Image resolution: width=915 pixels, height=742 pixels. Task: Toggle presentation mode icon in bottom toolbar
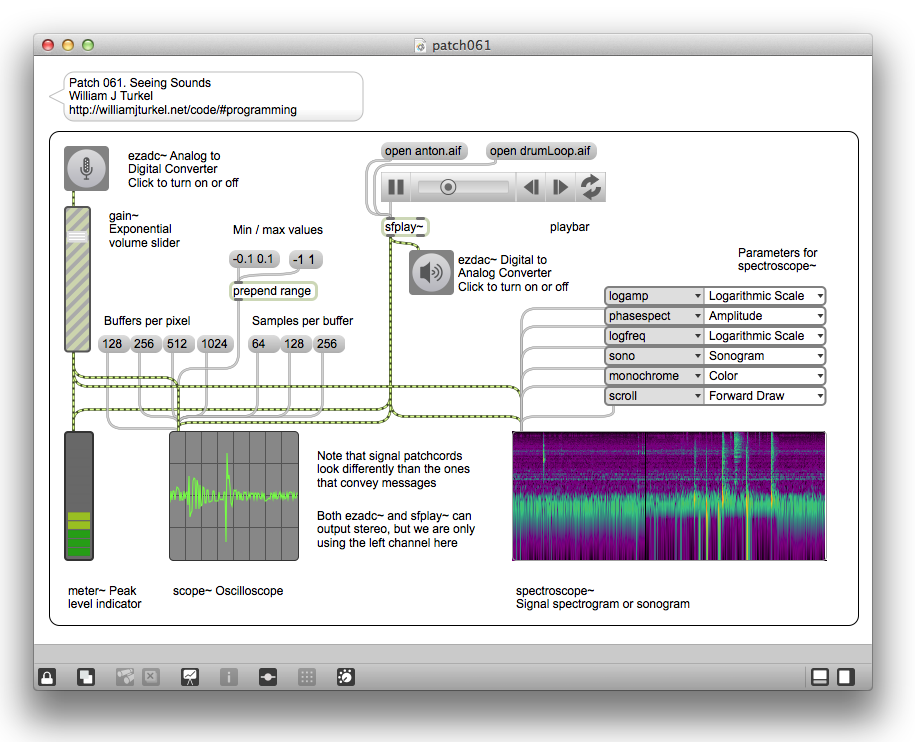190,677
